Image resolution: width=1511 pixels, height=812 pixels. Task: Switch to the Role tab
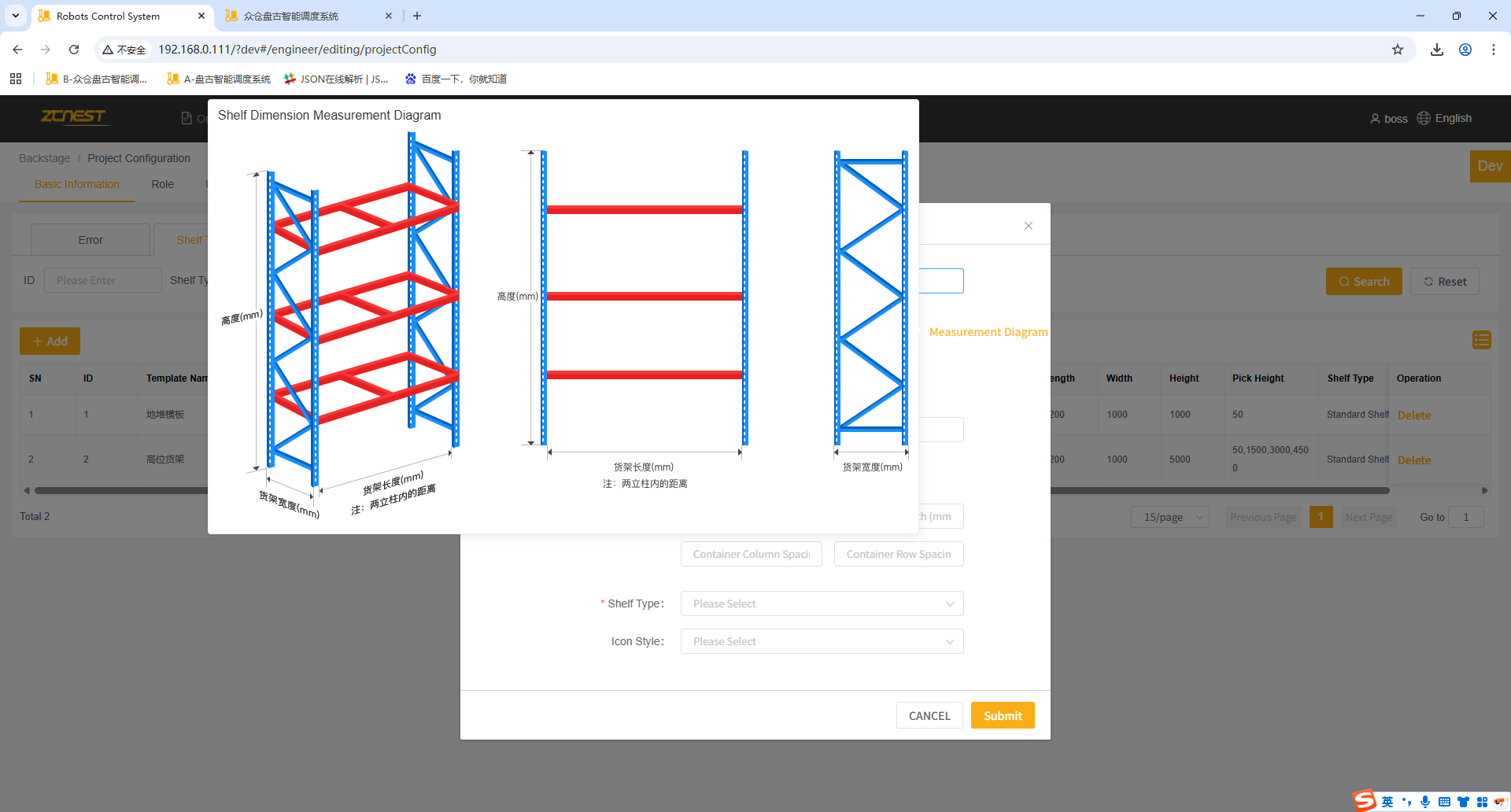[x=163, y=184]
